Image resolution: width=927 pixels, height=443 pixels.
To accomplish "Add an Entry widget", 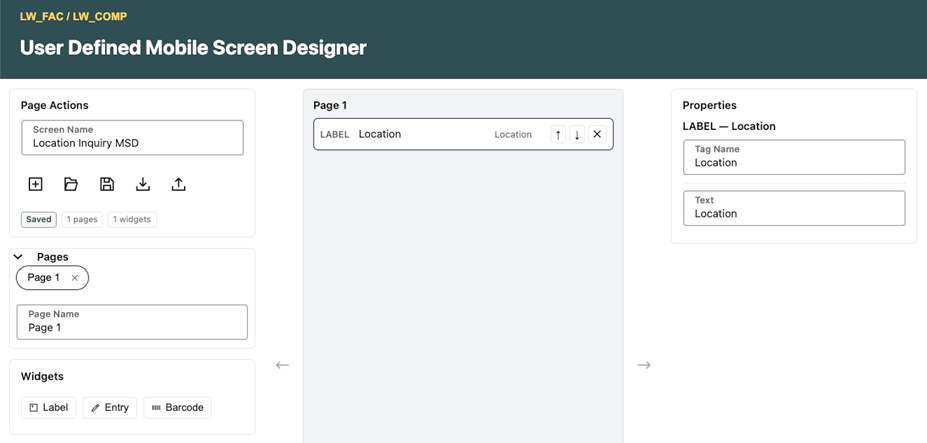I will (110, 408).
